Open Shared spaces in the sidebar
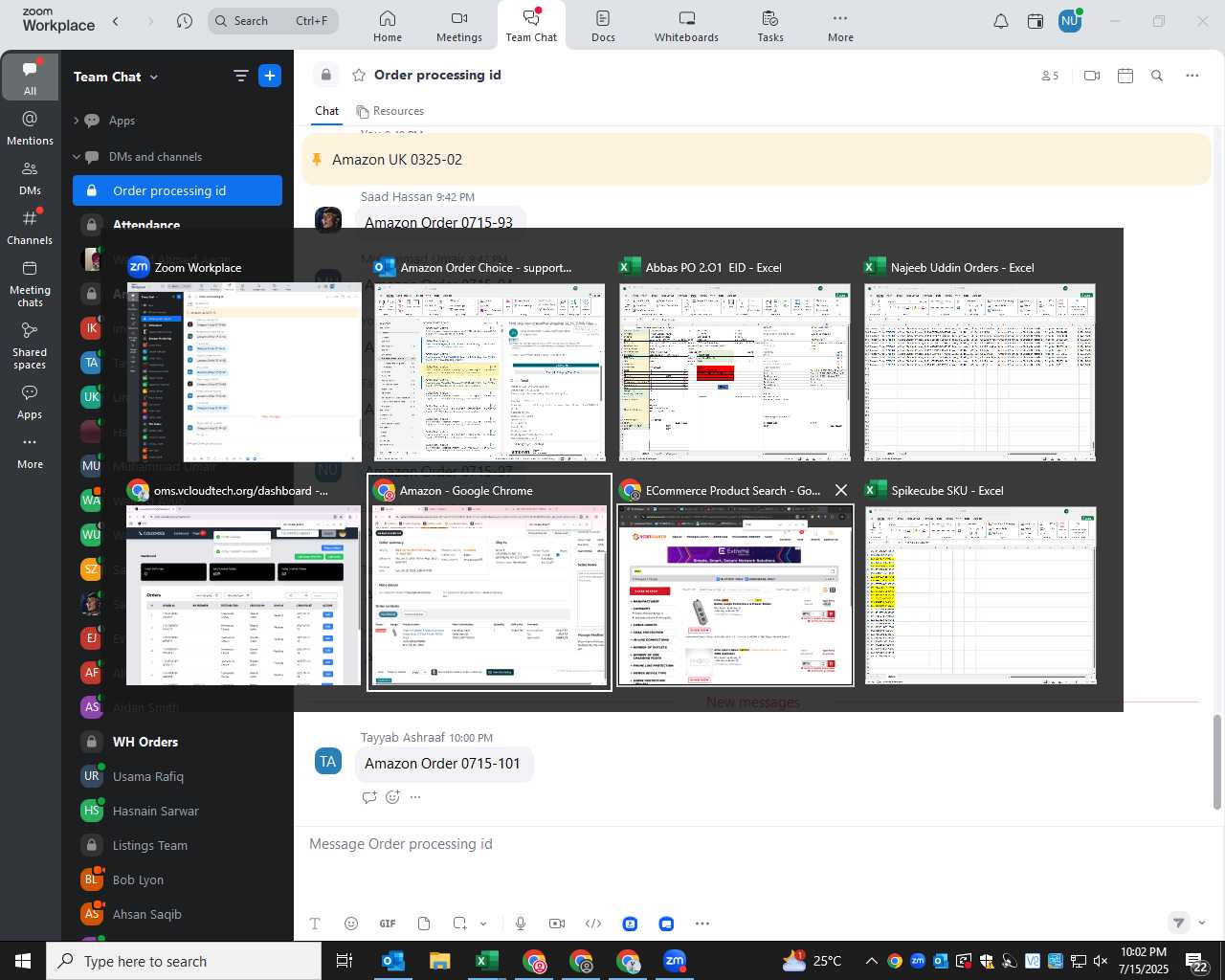 pyautogui.click(x=30, y=345)
